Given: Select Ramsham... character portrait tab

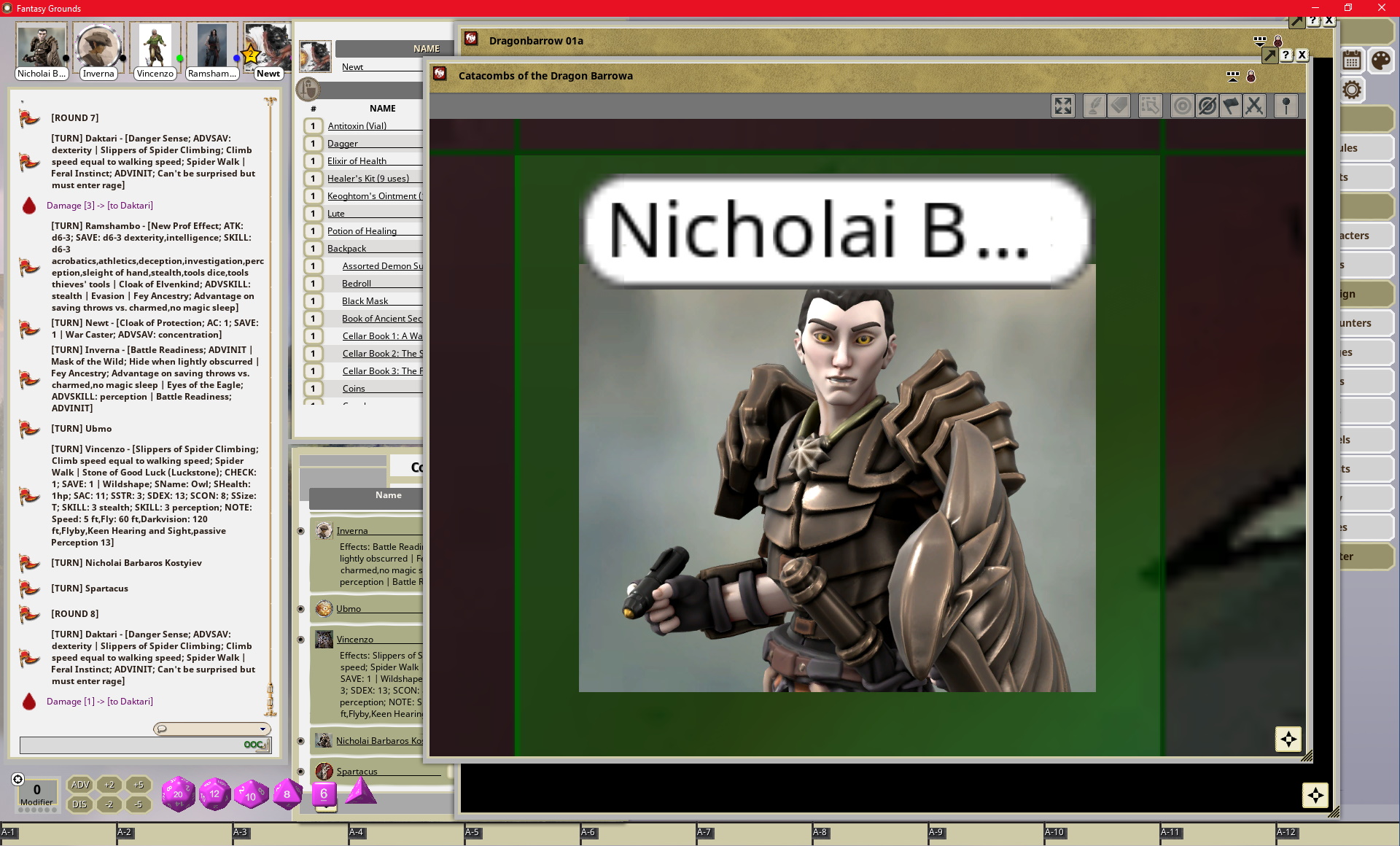Looking at the screenshot, I should pos(211,50).
